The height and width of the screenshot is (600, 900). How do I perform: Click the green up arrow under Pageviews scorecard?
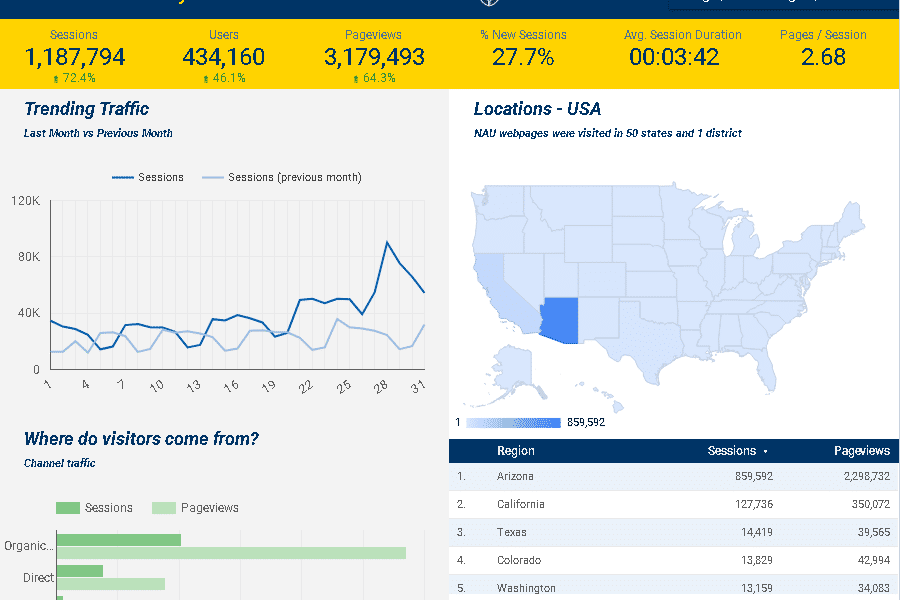pyautogui.click(x=356, y=78)
